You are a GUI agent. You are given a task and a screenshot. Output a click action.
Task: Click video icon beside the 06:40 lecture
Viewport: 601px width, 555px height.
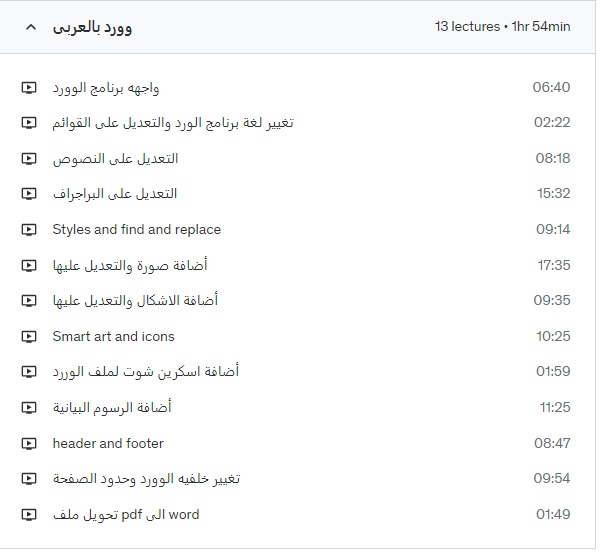(29, 88)
